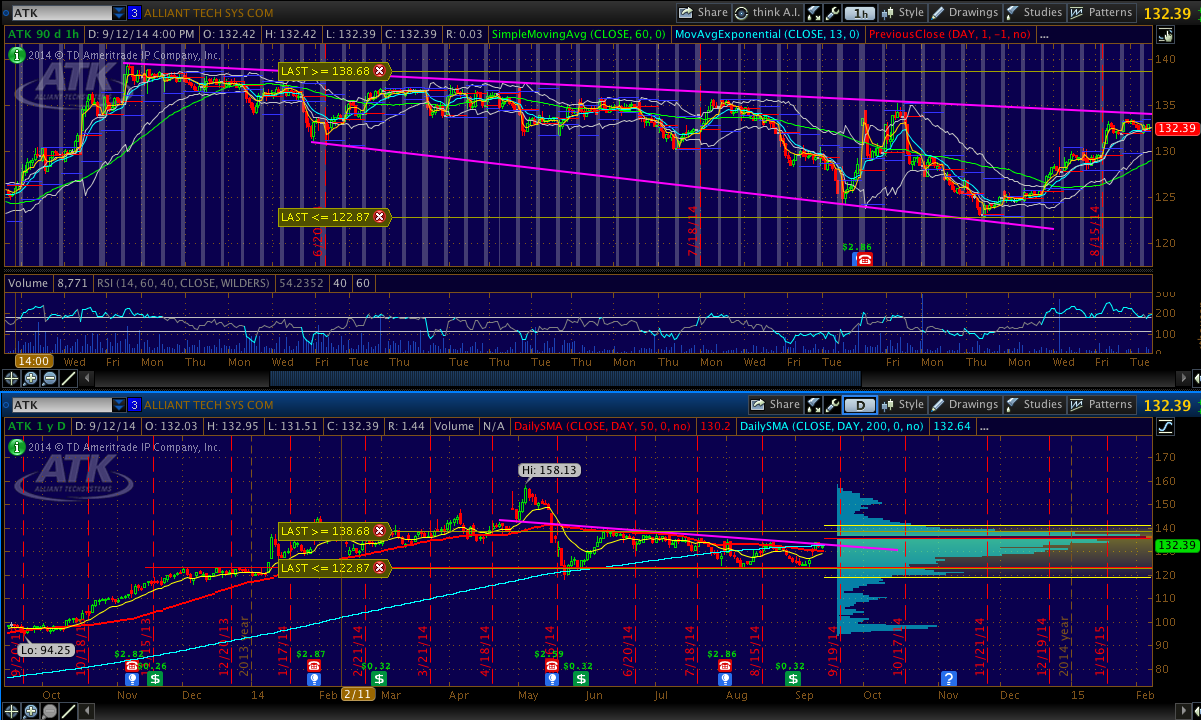
Task: Toggle the lower chart scale mode icon
Action: click(1165, 427)
